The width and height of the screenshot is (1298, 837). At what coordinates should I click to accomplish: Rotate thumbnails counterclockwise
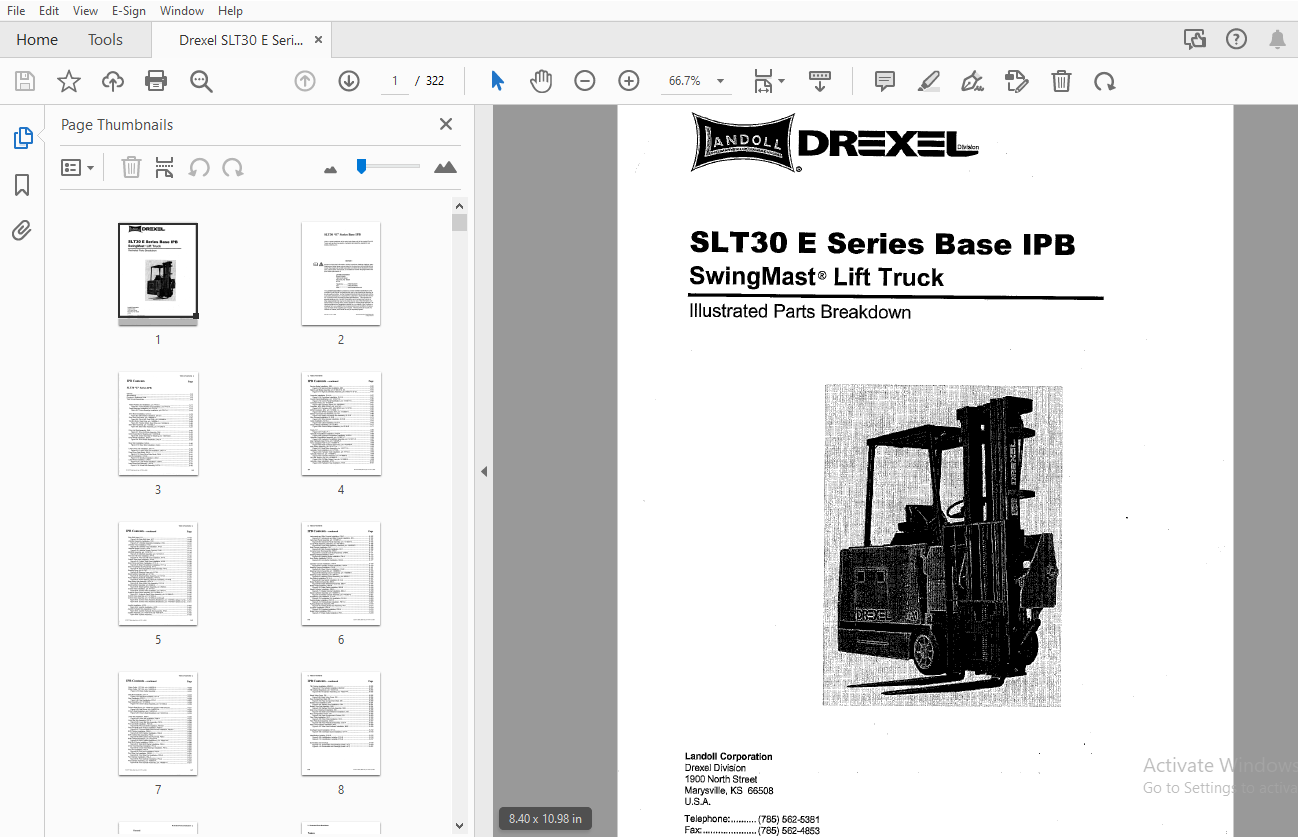tap(199, 168)
